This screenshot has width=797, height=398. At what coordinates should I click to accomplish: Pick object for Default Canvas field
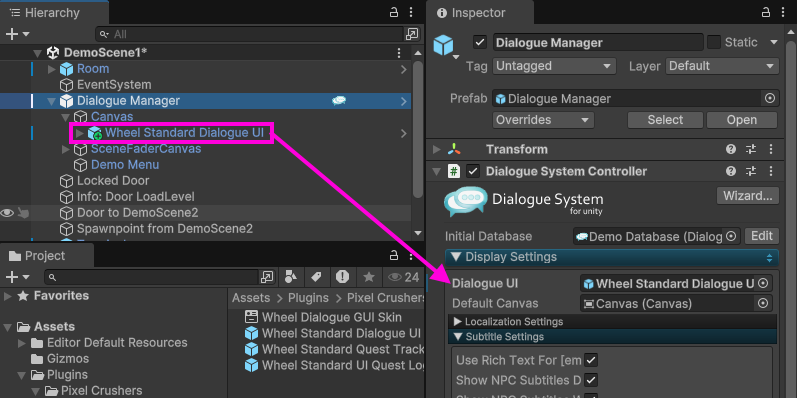pos(762,303)
